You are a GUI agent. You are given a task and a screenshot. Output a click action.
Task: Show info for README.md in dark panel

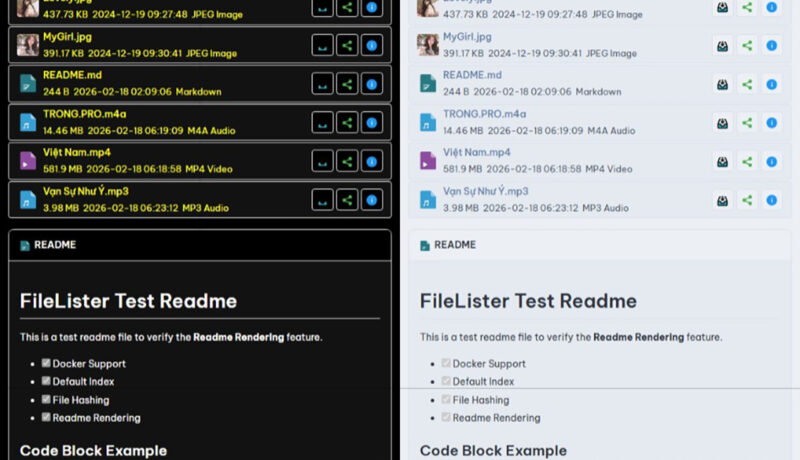tap(372, 84)
